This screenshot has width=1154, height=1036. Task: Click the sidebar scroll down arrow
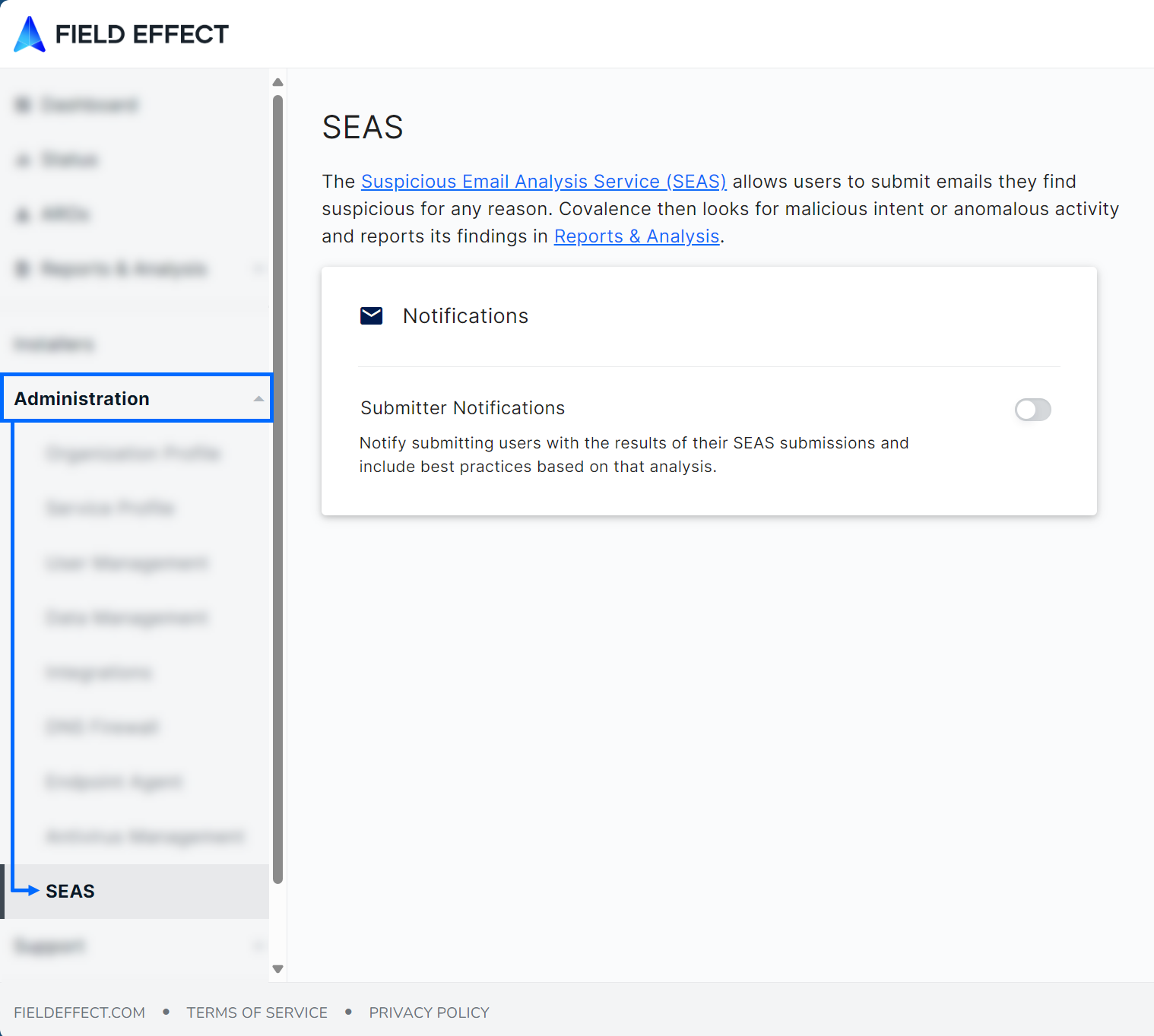click(x=277, y=969)
